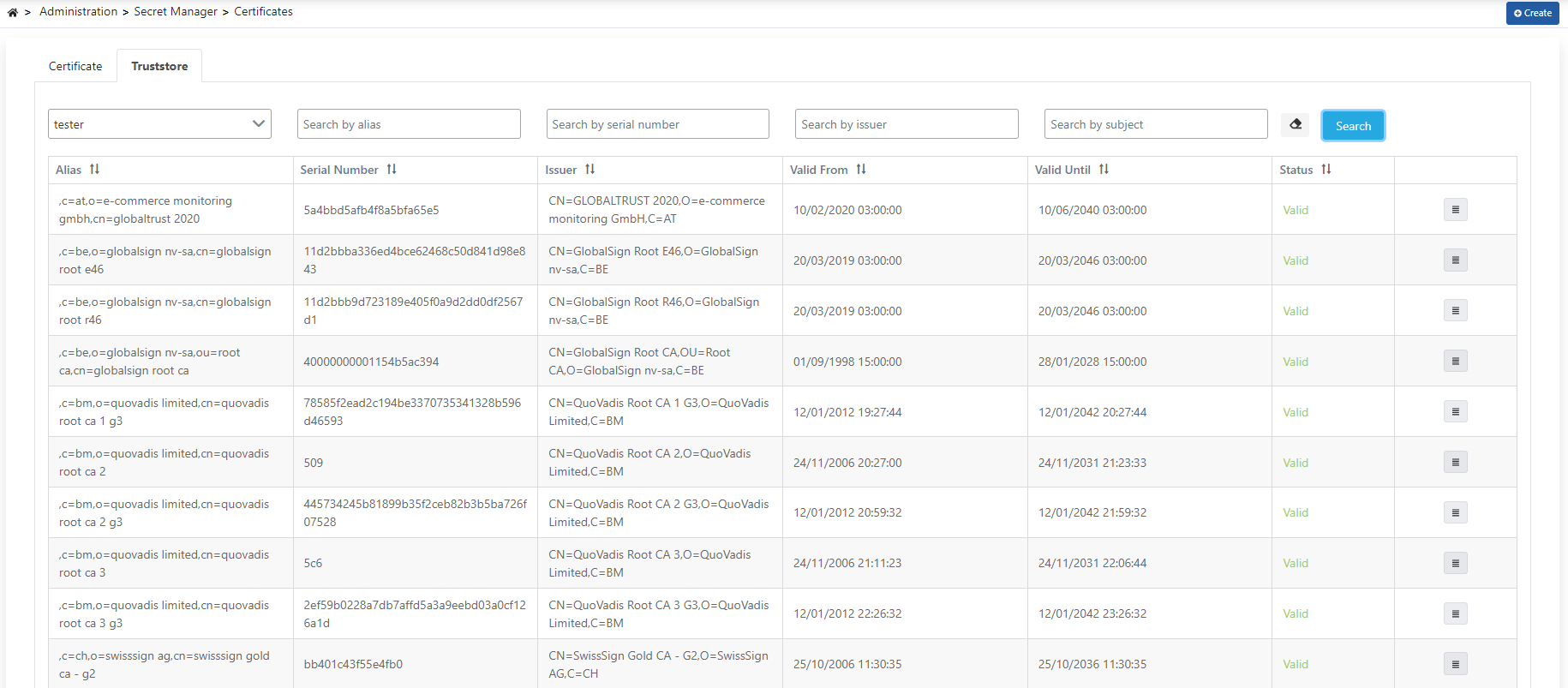
Task: Click the Search by issuer field
Action: tap(907, 124)
